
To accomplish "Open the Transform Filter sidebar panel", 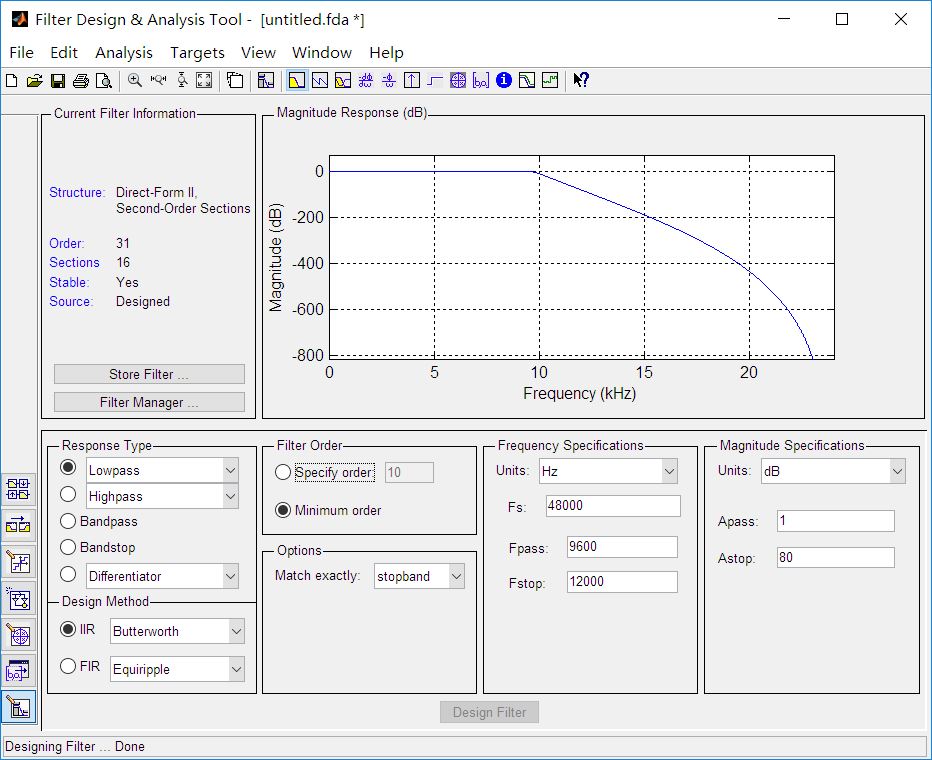I will (18, 526).
